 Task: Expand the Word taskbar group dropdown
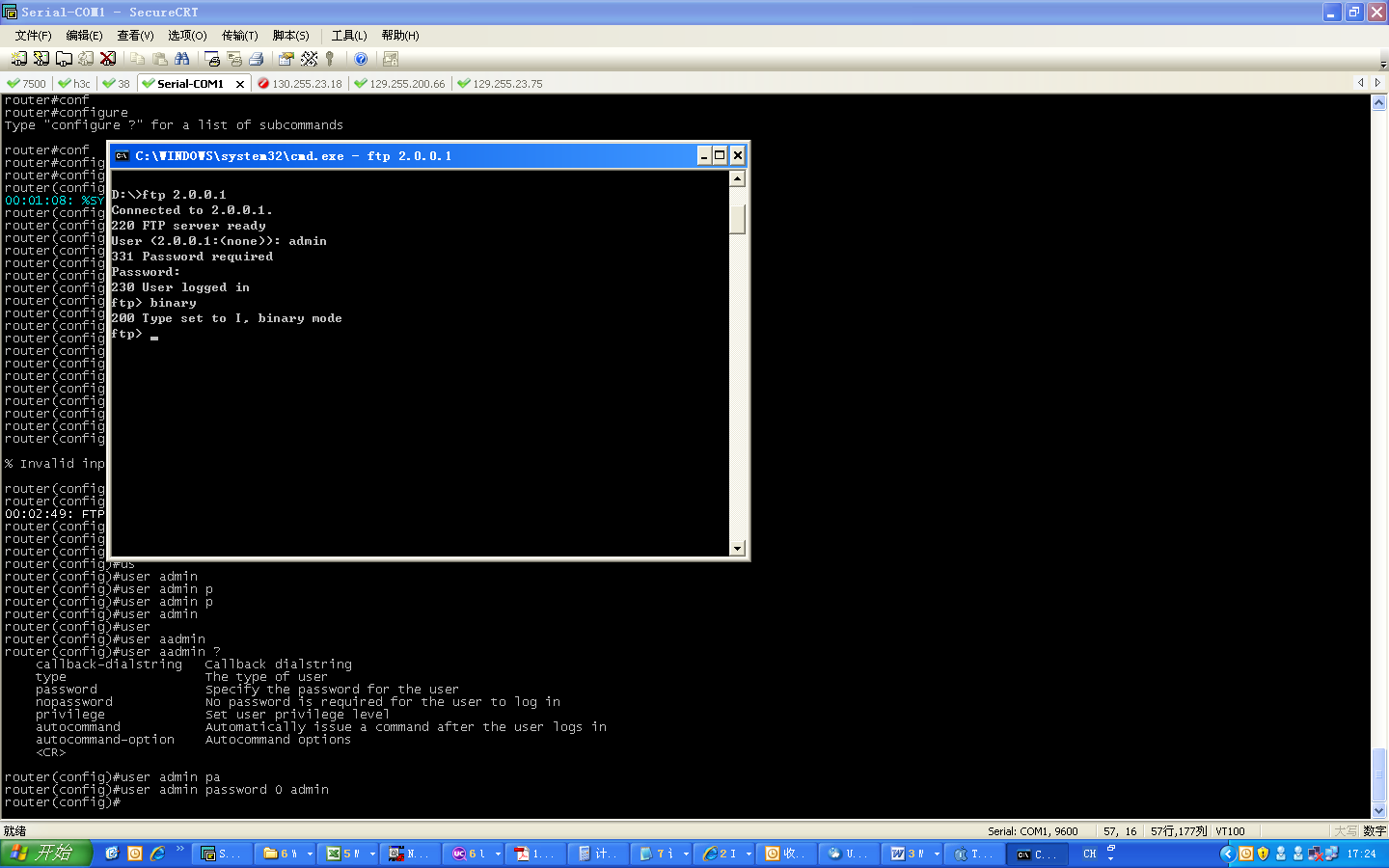(x=937, y=854)
